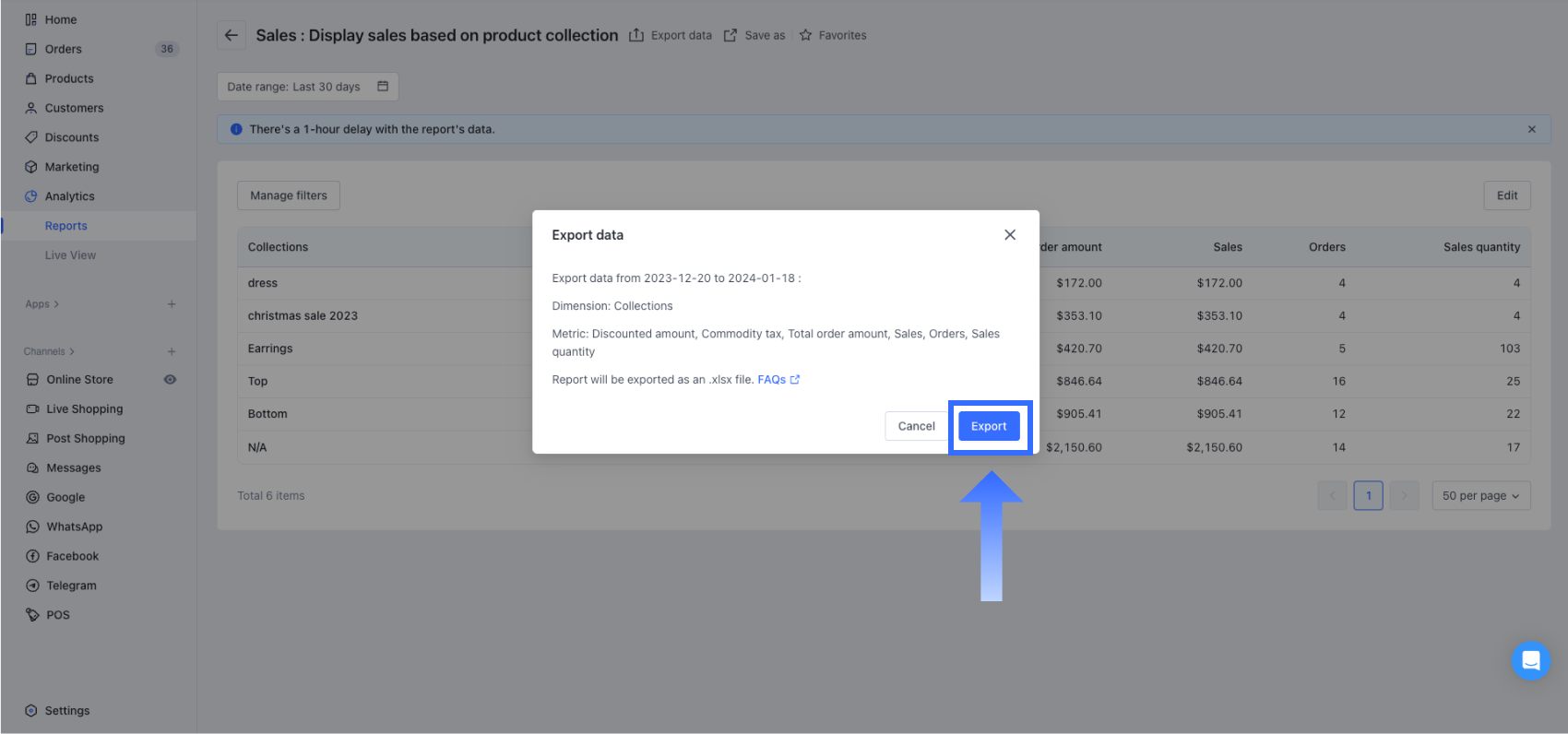Sort by Sales quantity column header

(1481, 247)
